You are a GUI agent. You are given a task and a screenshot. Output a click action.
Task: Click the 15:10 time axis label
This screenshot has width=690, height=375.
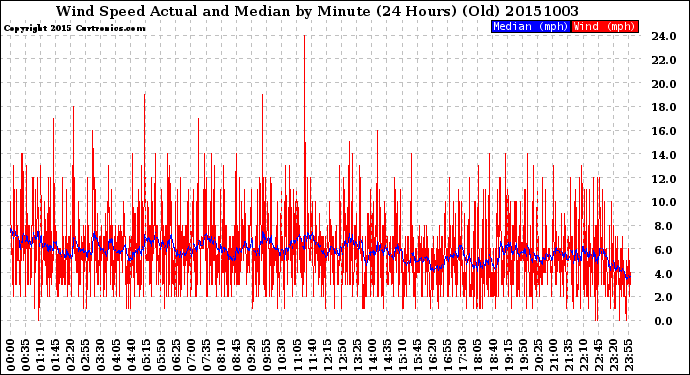point(402,355)
